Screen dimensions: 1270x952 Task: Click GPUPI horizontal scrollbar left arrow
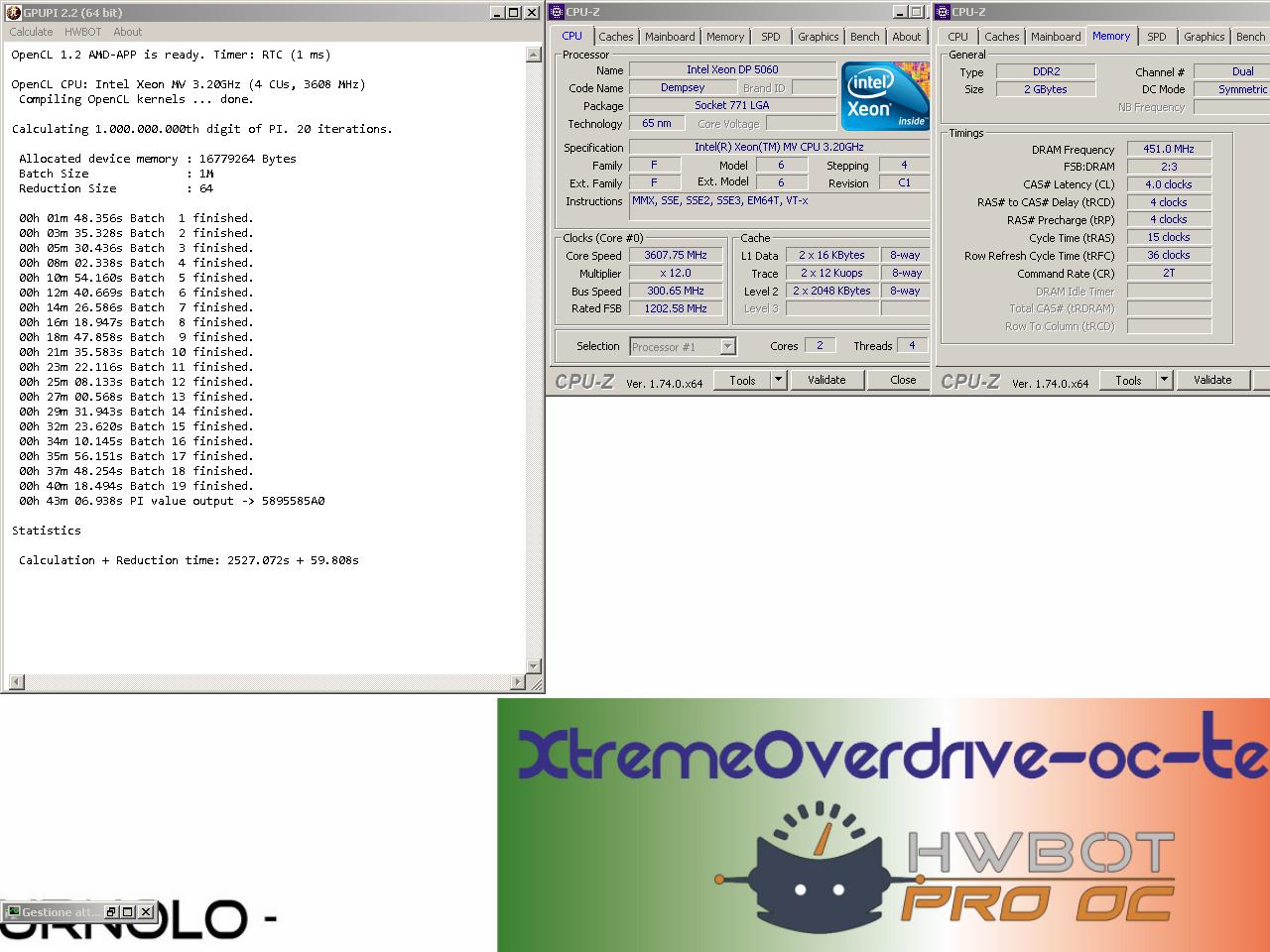pos(15,682)
